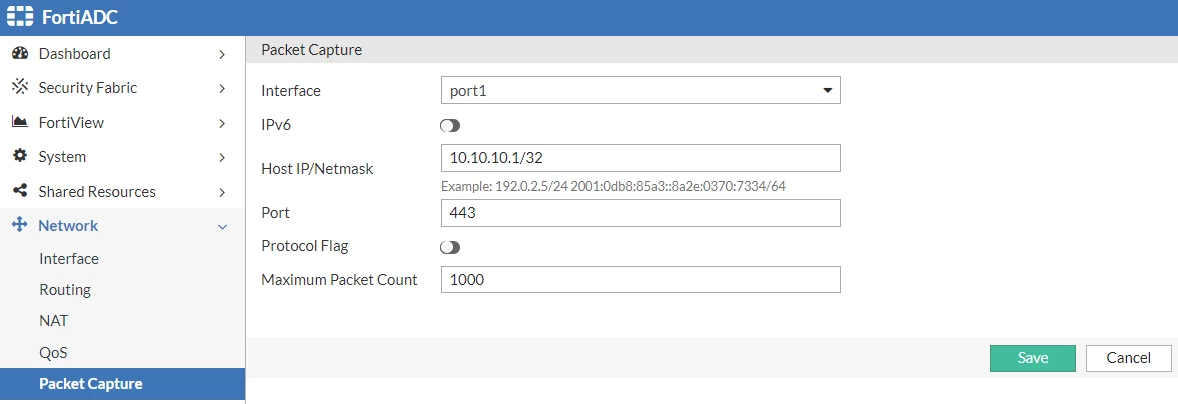1178x404 pixels.
Task: Expand the System menu chevron
Action: coord(222,158)
